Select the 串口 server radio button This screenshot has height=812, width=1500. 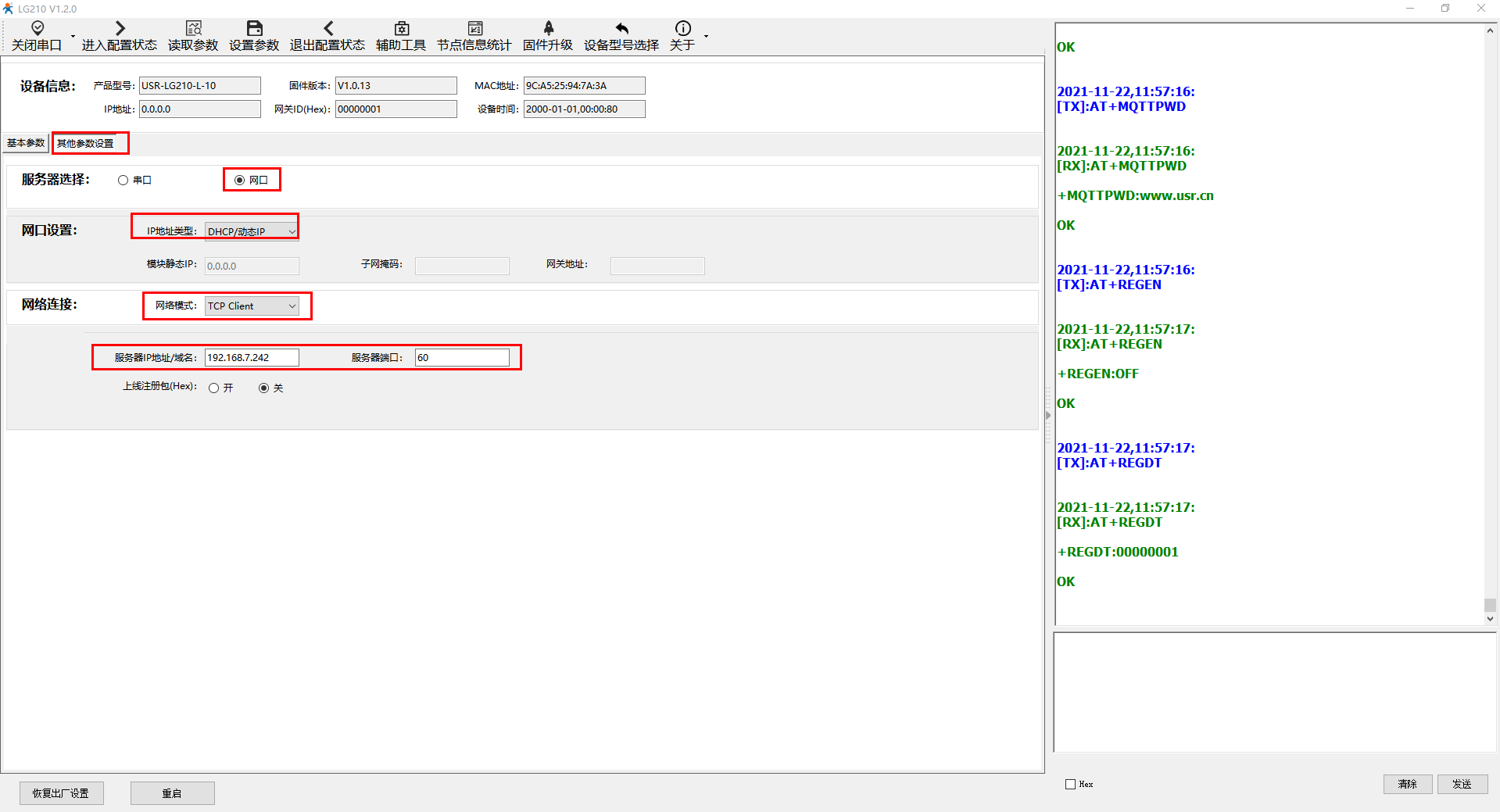(x=124, y=181)
